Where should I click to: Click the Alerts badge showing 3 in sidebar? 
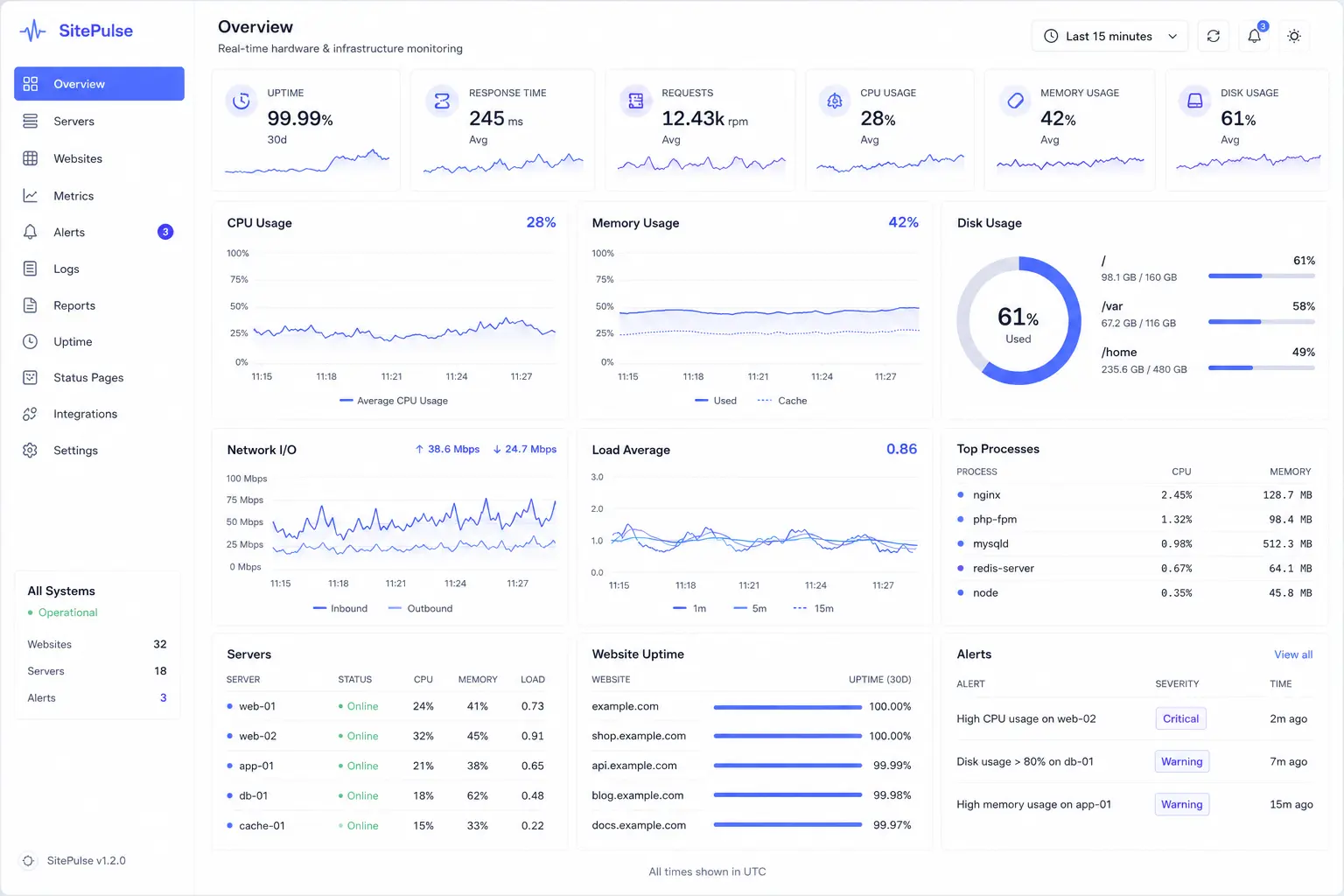click(x=165, y=232)
